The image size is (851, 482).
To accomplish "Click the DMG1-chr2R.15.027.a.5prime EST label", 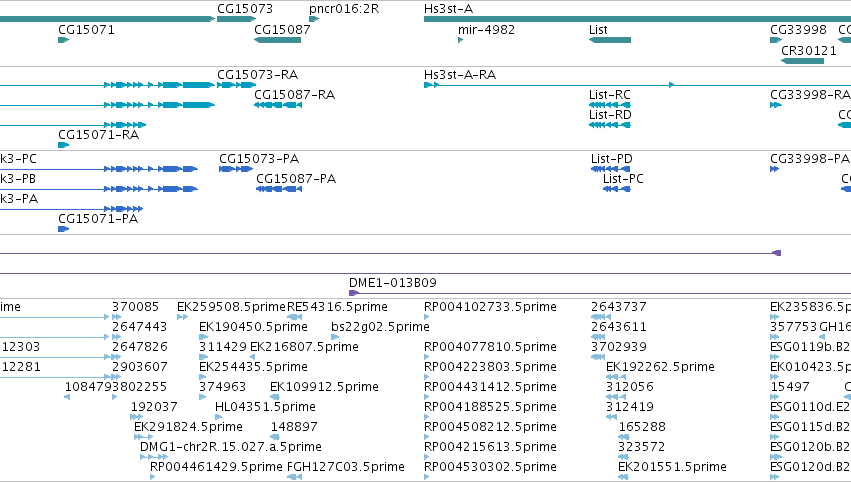I will [231, 447].
